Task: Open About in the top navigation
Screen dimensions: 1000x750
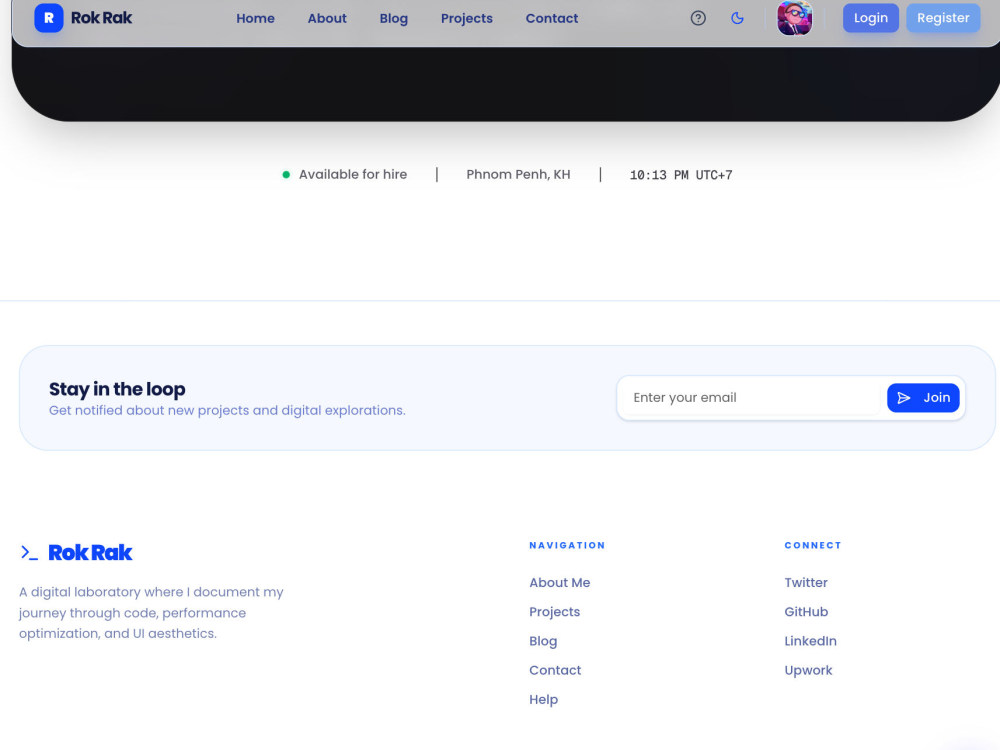Action: [327, 18]
